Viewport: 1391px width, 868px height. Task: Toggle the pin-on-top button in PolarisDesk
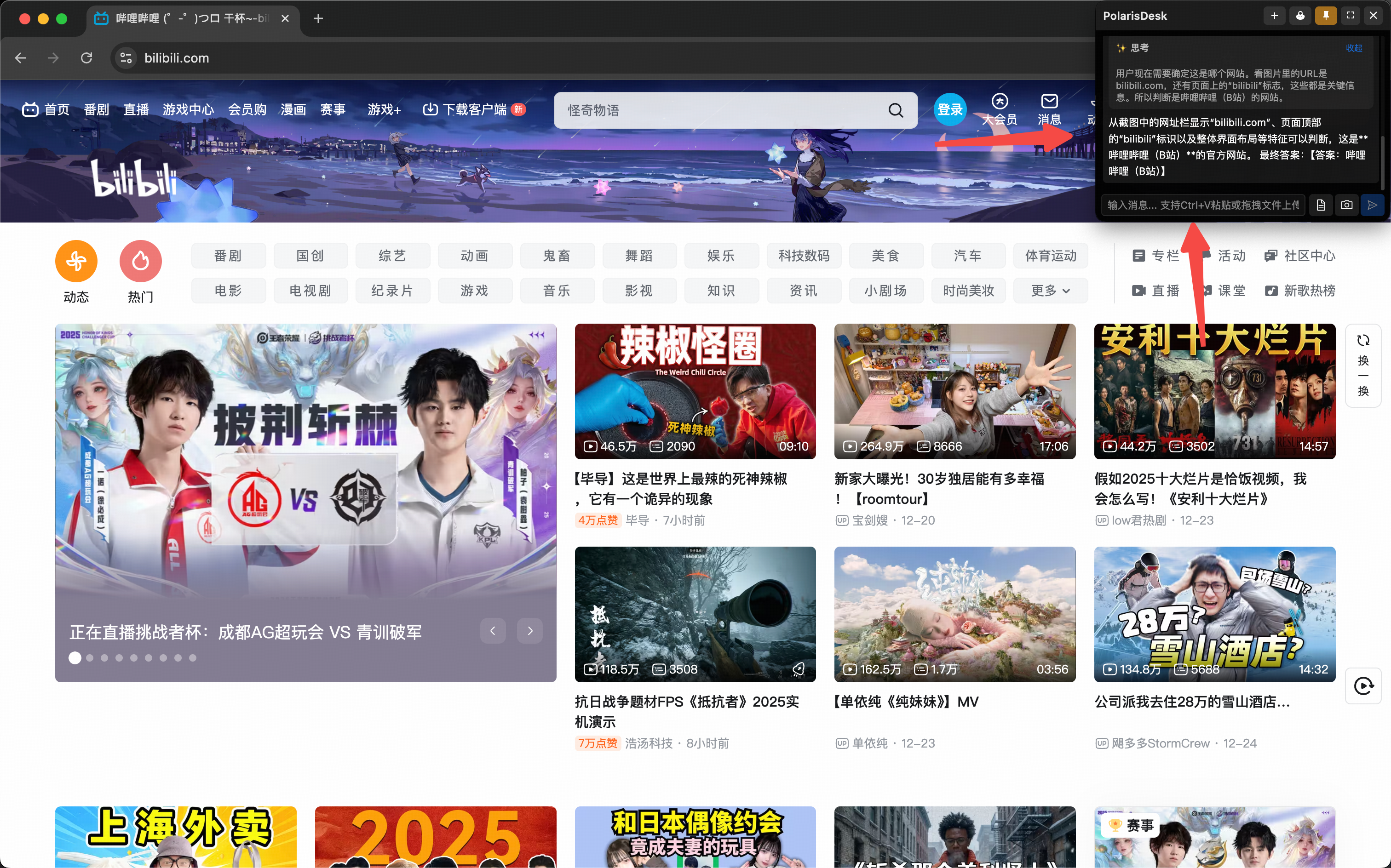click(1326, 16)
